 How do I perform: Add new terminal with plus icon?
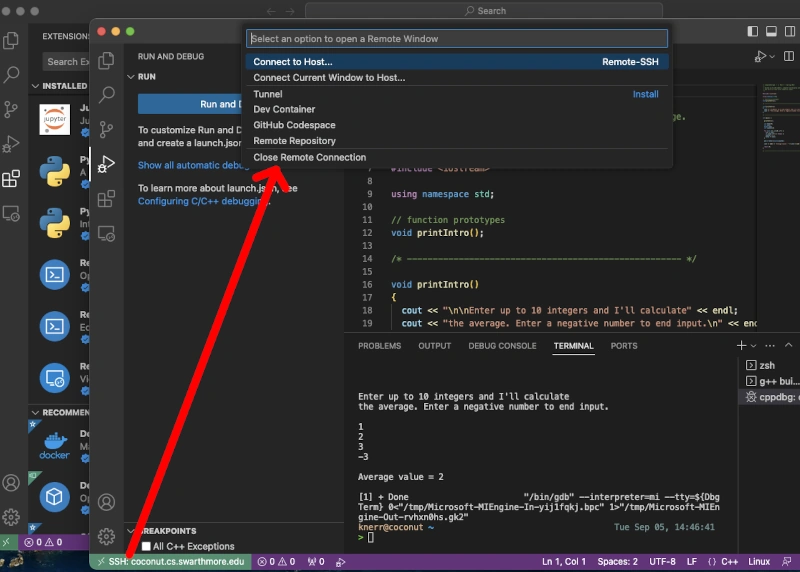click(741, 345)
